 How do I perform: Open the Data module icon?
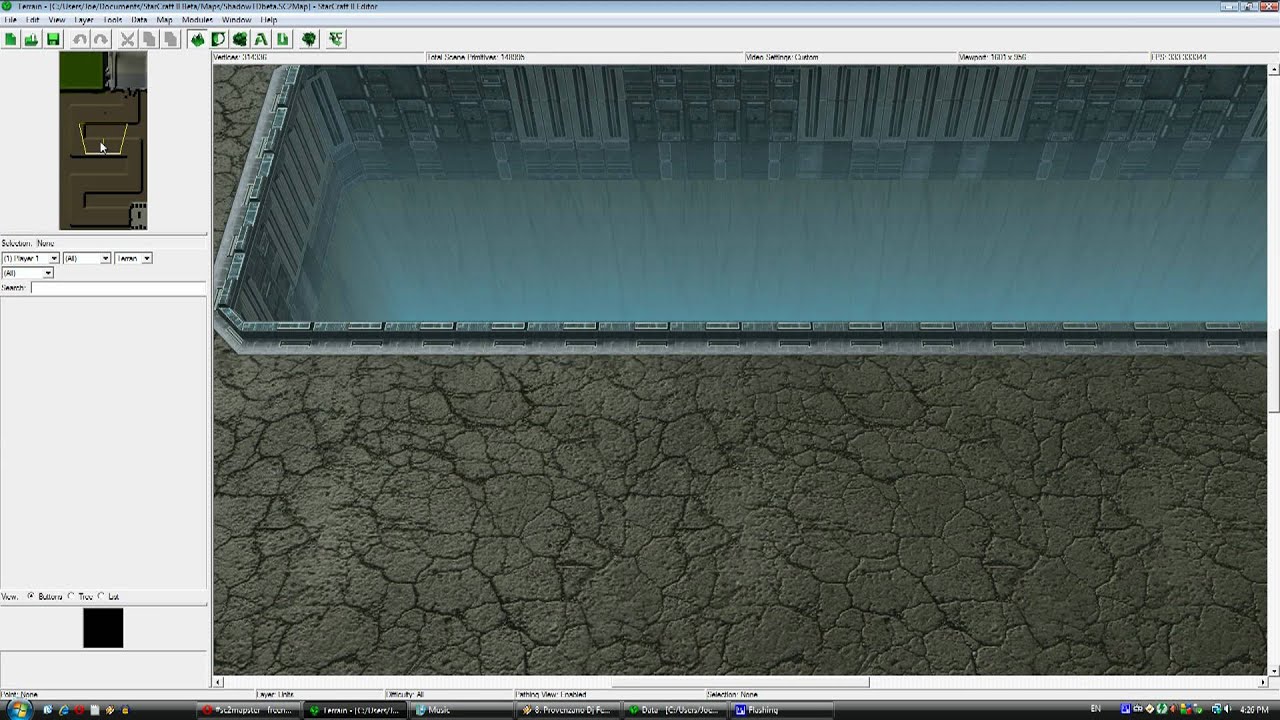coord(240,39)
